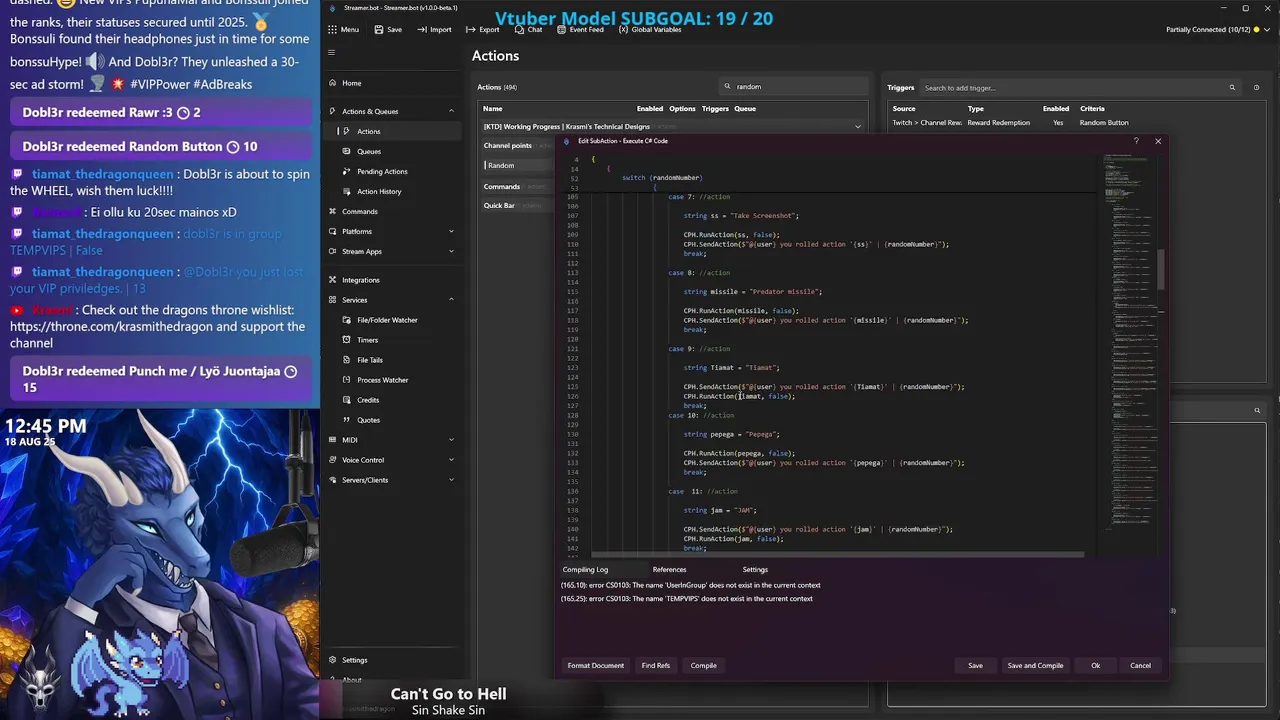Click the Export toolbar item
1280x720 pixels.
click(482, 30)
